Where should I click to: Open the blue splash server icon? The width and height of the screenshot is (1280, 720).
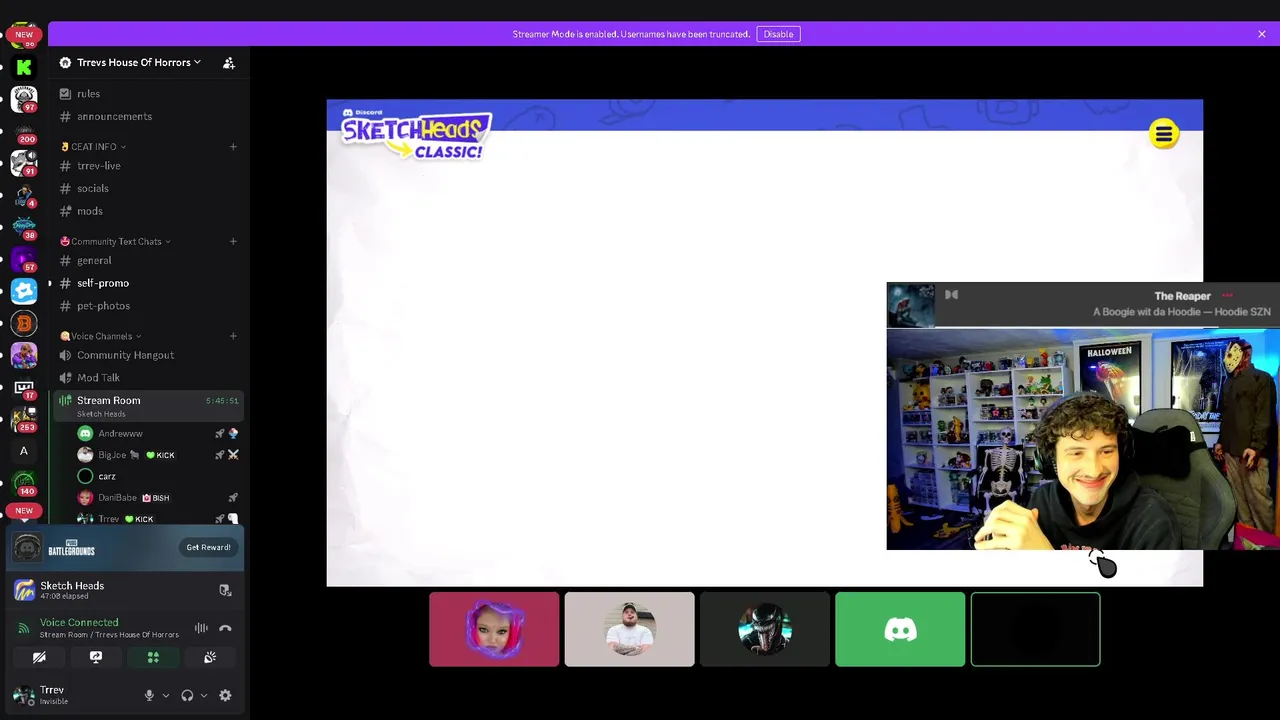tap(24, 291)
